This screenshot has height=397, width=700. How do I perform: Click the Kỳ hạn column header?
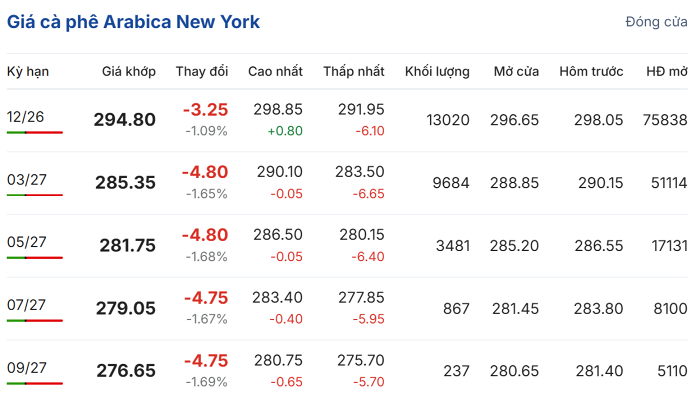(28, 71)
